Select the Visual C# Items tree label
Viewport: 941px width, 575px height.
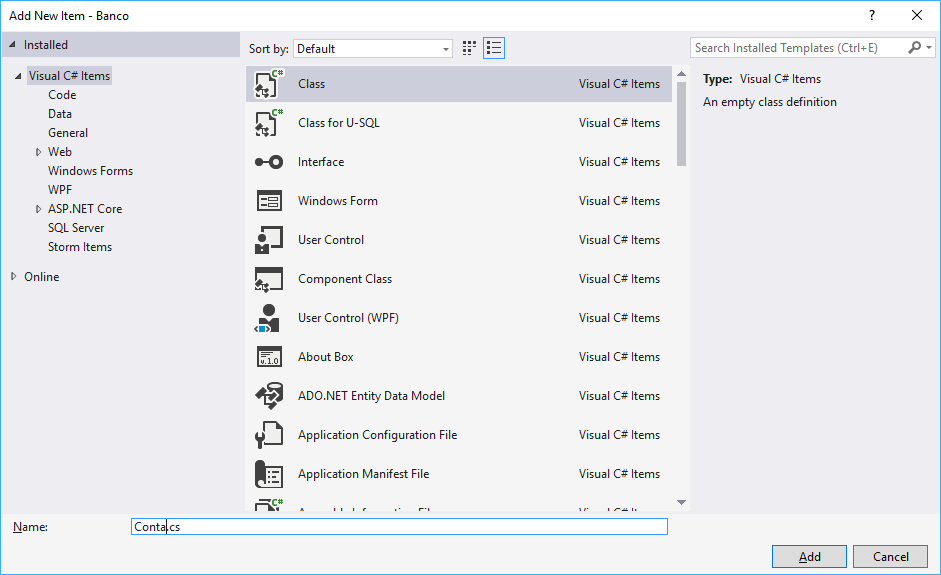(70, 76)
